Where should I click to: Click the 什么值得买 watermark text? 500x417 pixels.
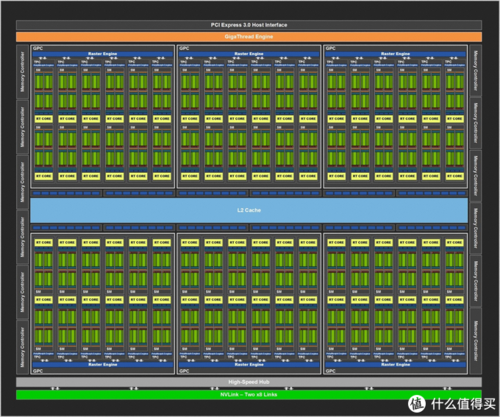pyautogui.click(x=463, y=404)
